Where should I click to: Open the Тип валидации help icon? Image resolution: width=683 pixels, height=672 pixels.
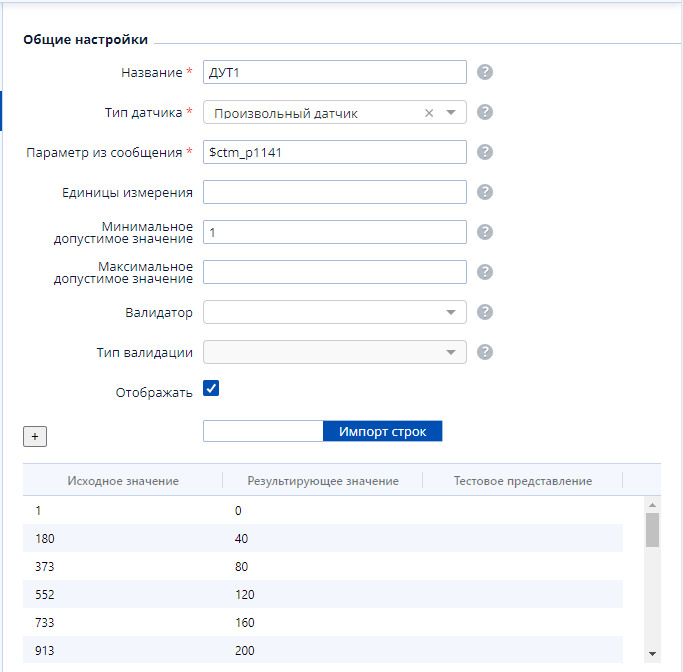pos(485,352)
